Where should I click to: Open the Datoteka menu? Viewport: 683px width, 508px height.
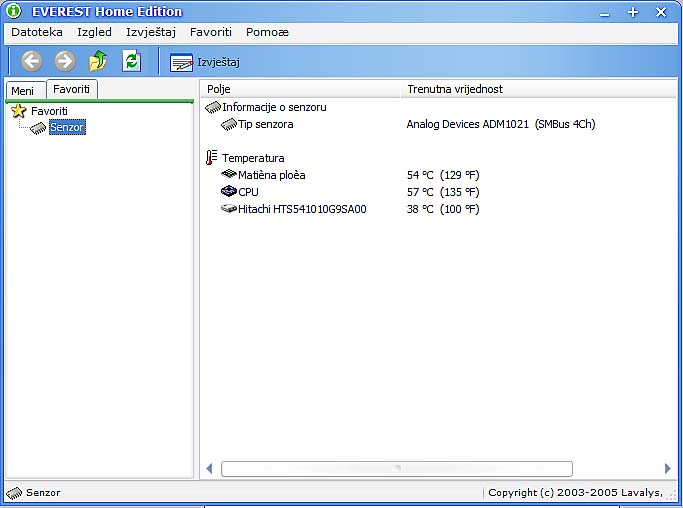tap(37, 32)
